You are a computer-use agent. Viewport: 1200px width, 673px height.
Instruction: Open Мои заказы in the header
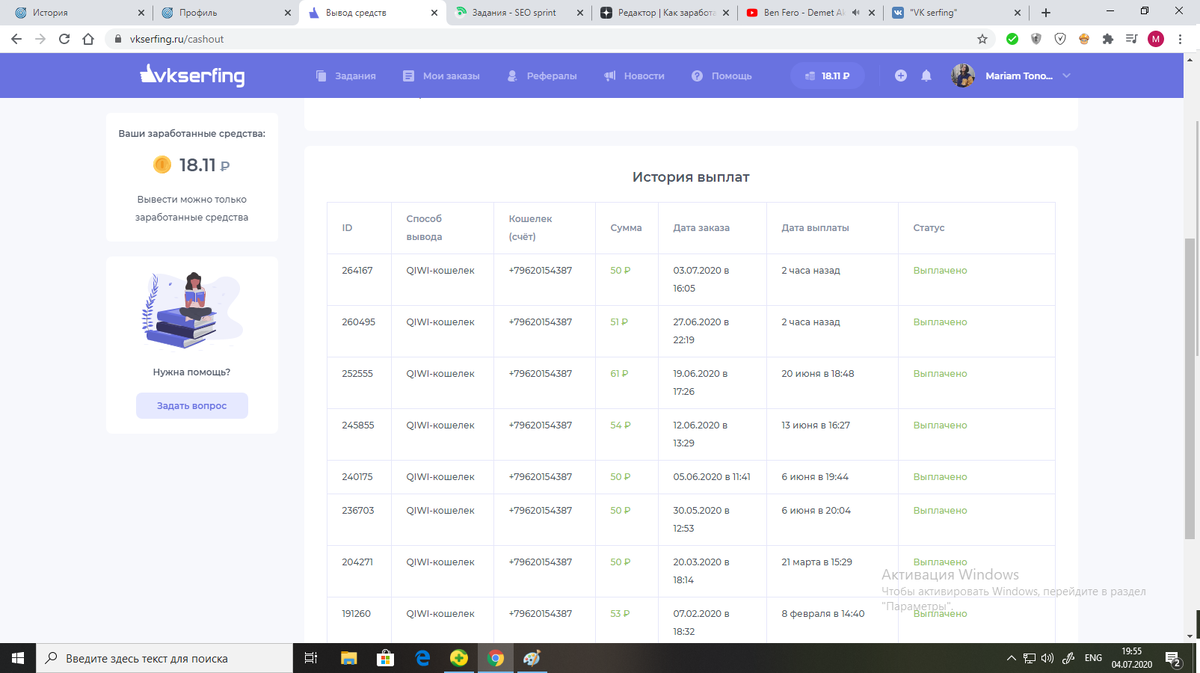tap(441, 76)
